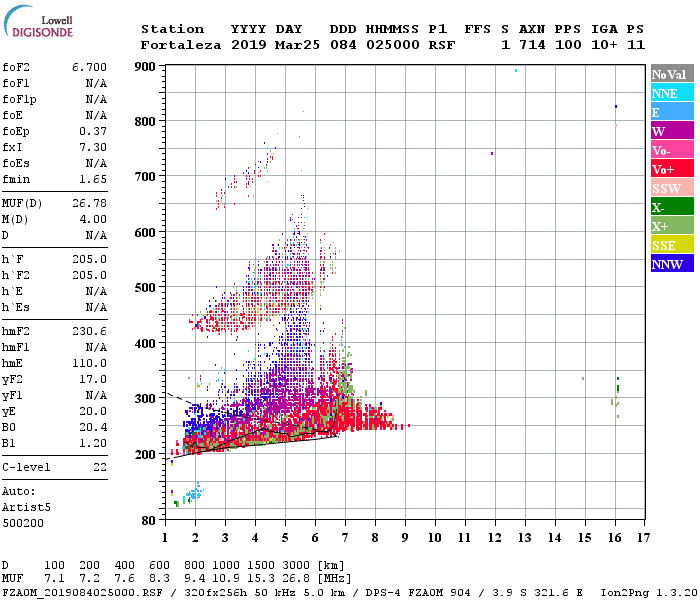Click the 17 MHz frequency axis label
The image size is (700, 600).
pyautogui.click(x=644, y=538)
